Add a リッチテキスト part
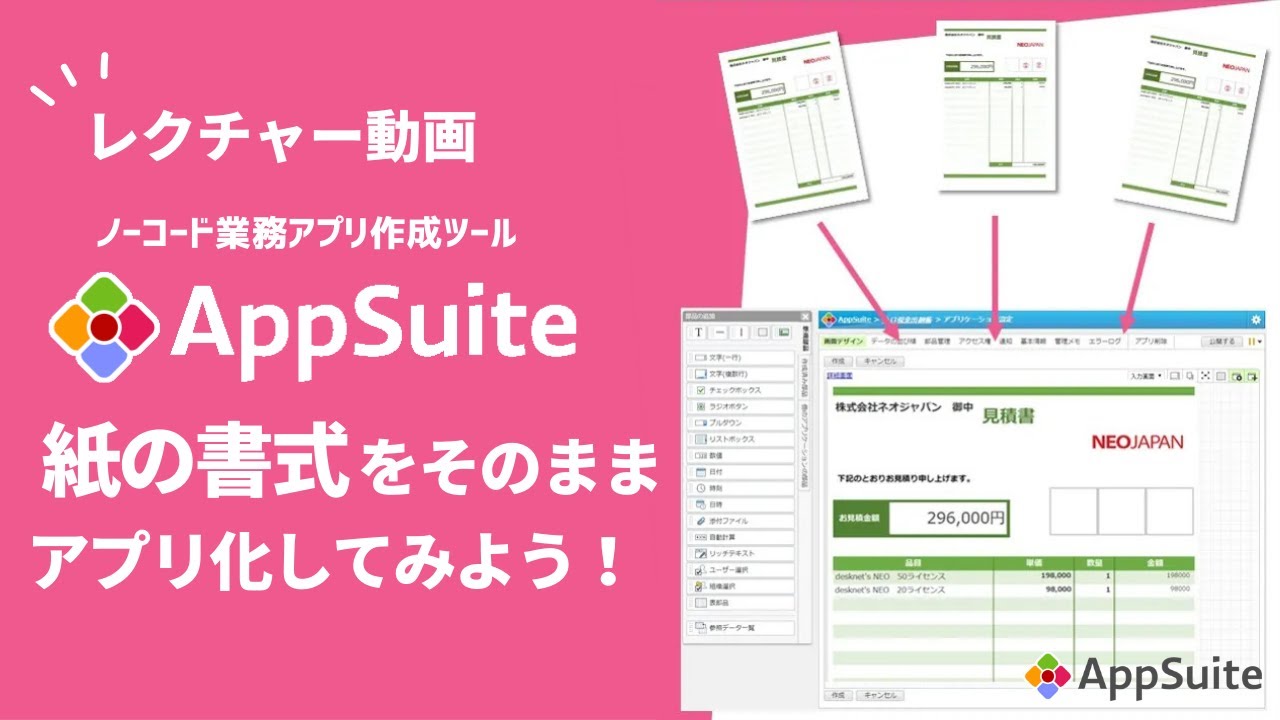The height and width of the screenshot is (720, 1280). [x=741, y=553]
